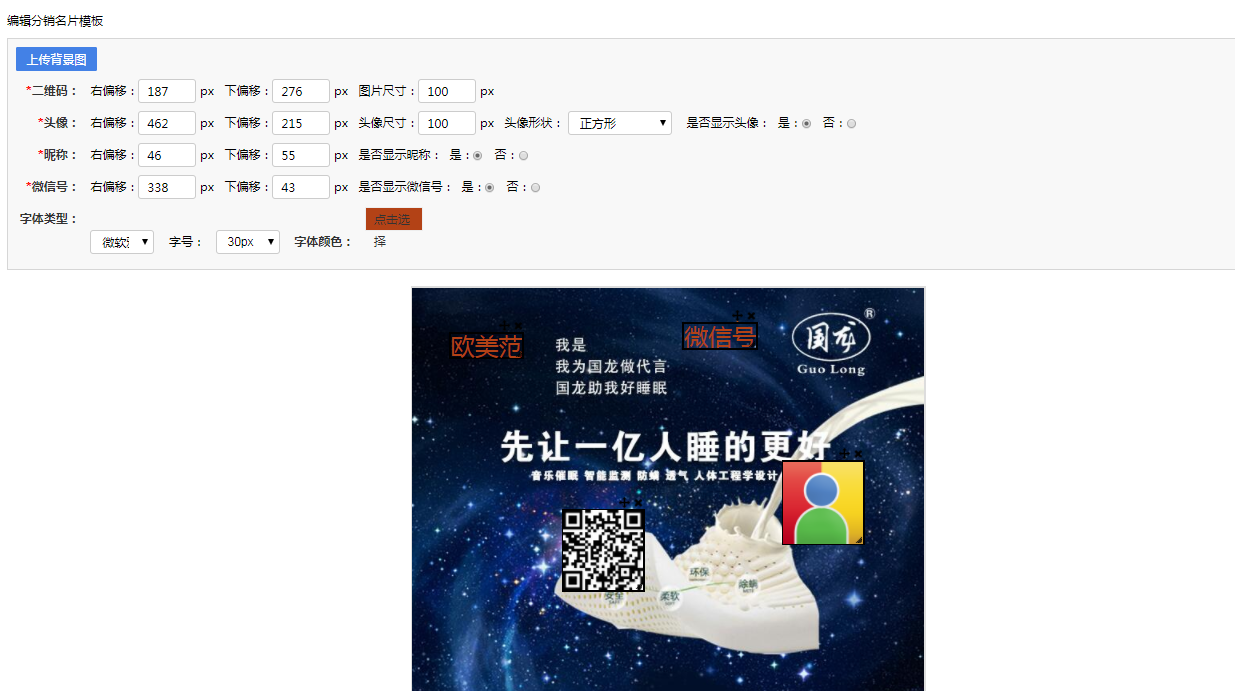Remove the 欧美范 nickname with its × icon
The image size is (1235, 691).
click(x=518, y=326)
